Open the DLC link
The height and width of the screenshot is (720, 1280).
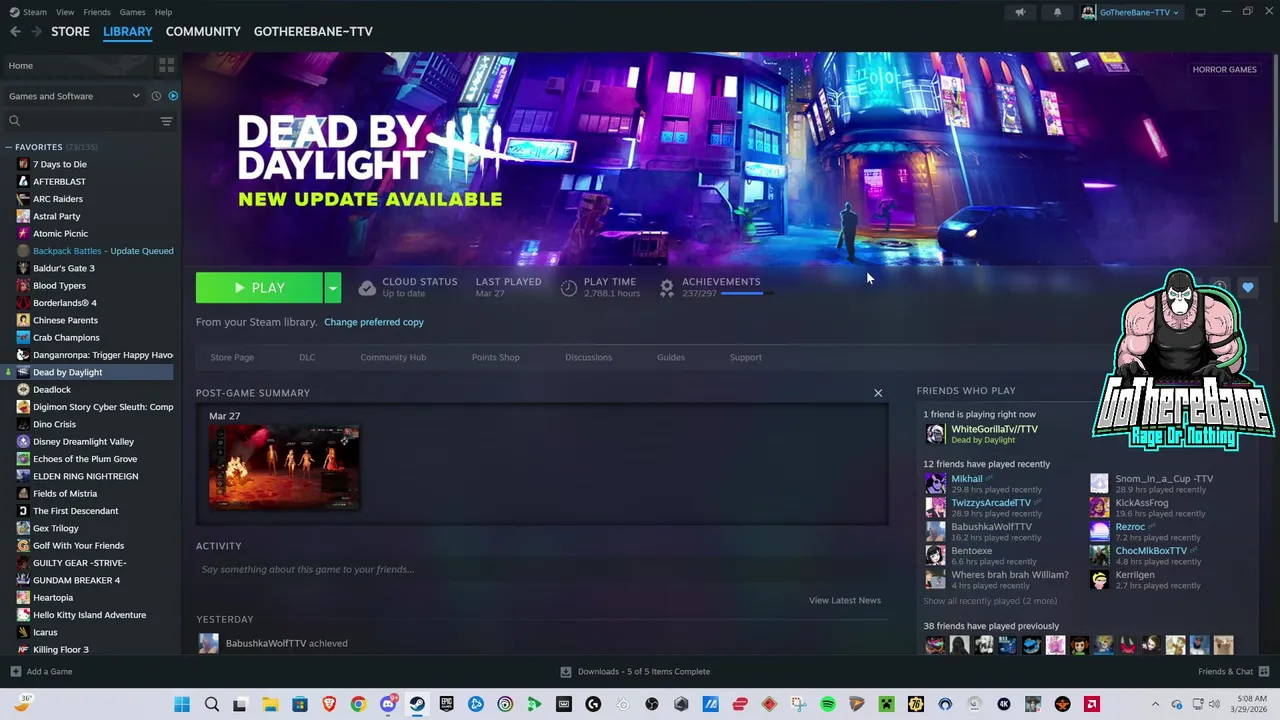[x=307, y=357]
